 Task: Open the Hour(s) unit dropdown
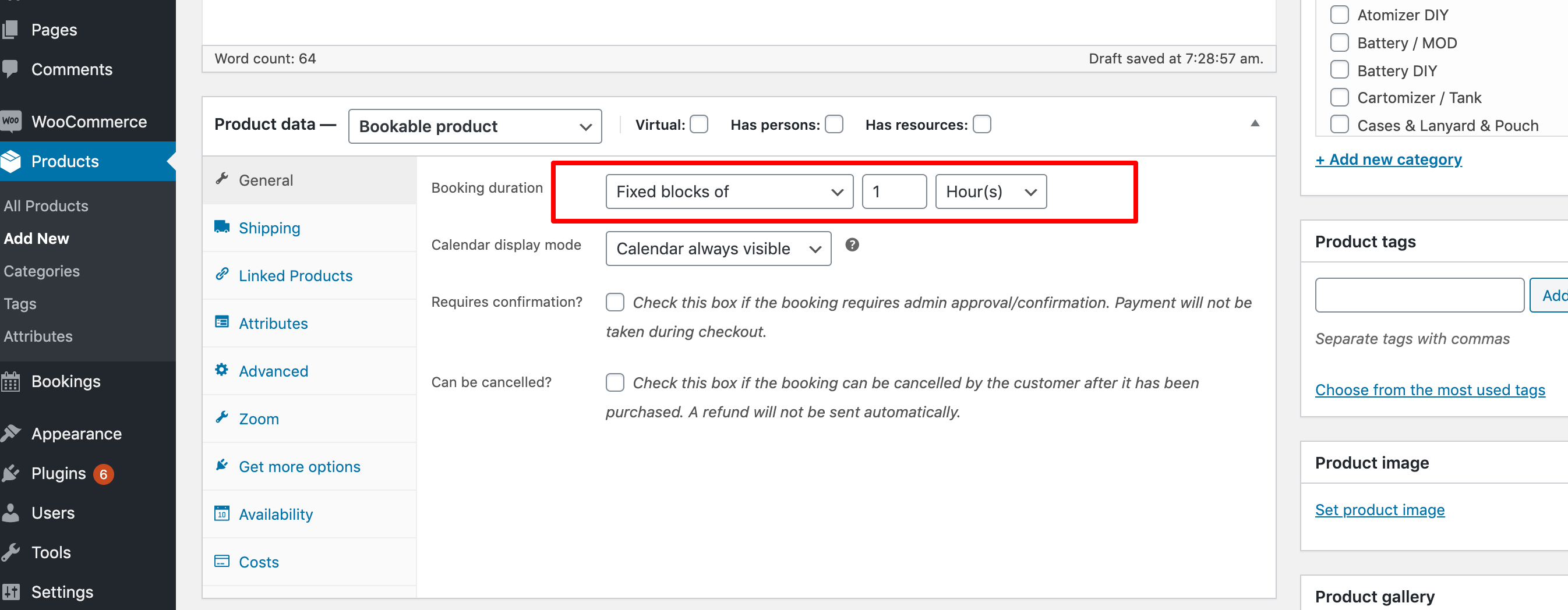pos(991,191)
